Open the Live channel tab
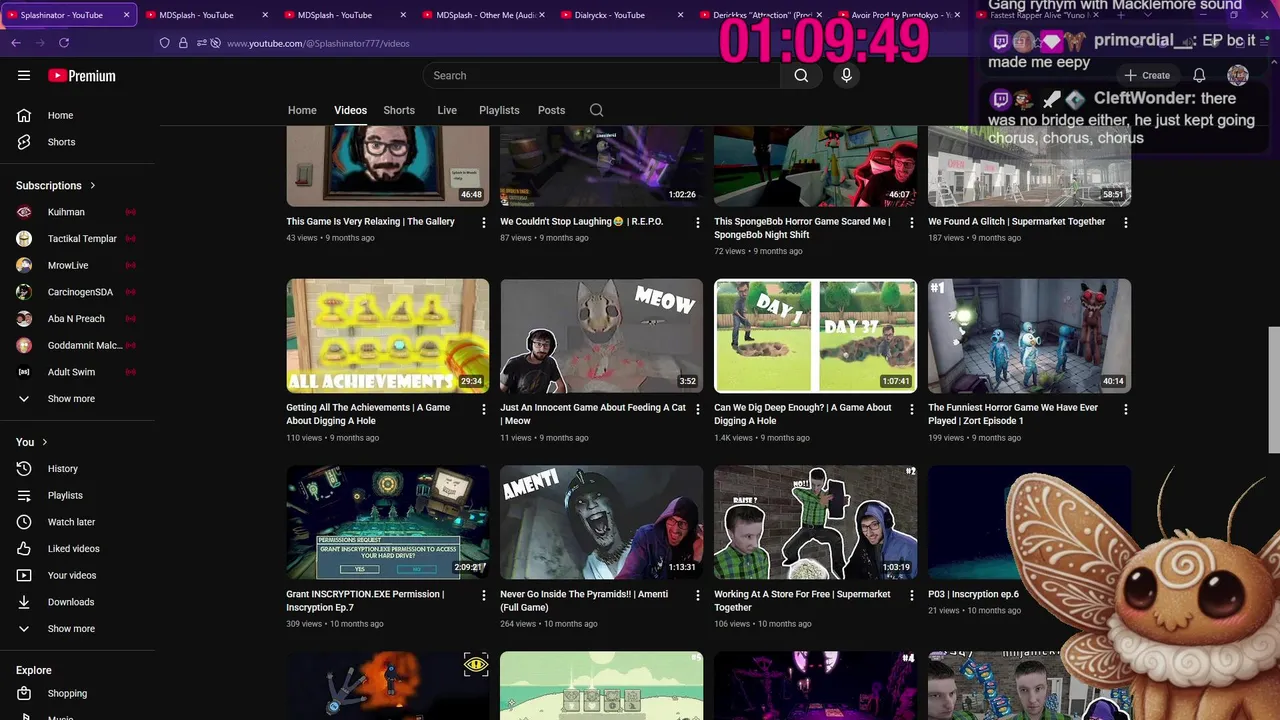 (x=447, y=110)
